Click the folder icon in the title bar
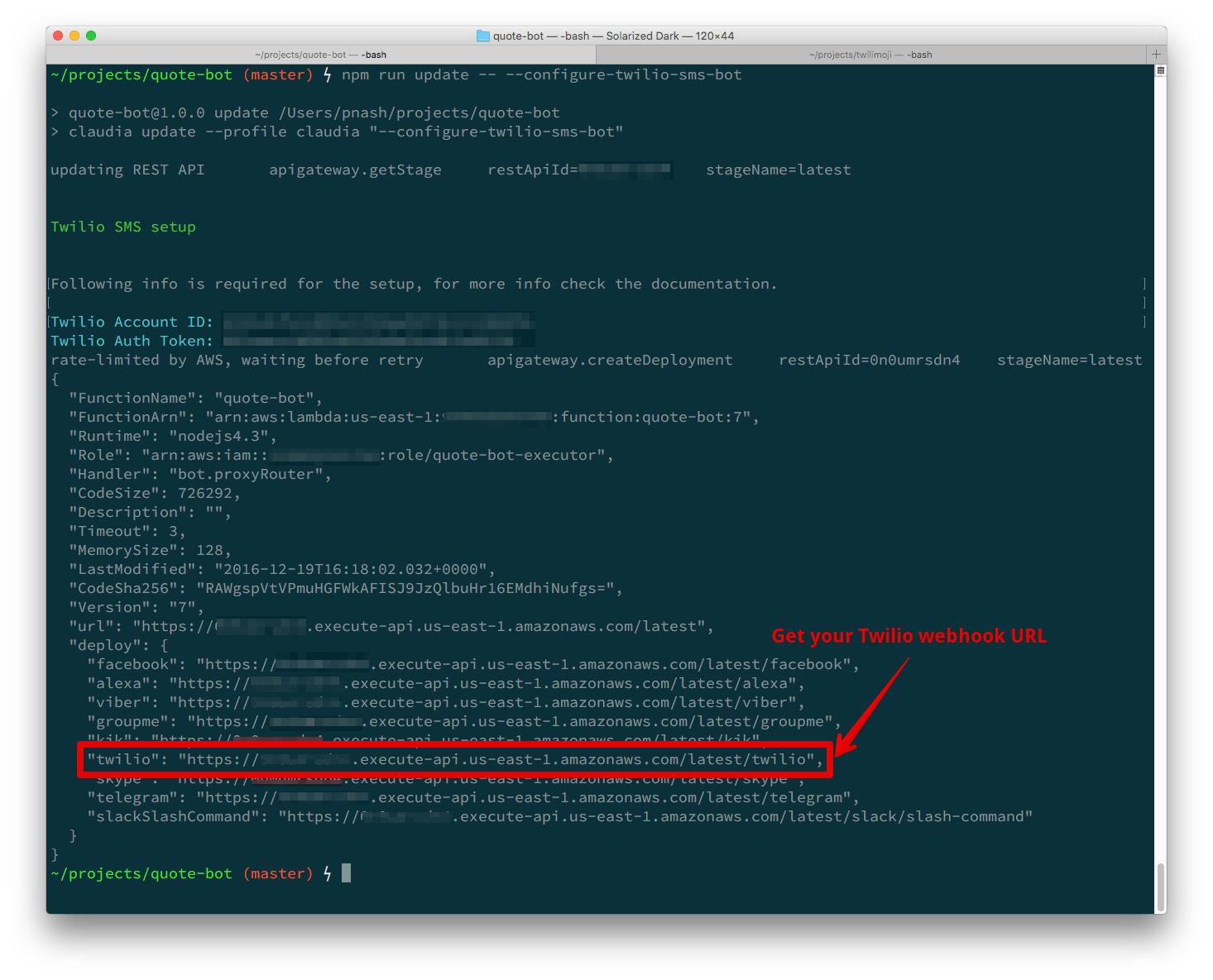The height and width of the screenshot is (980, 1213). click(x=483, y=36)
